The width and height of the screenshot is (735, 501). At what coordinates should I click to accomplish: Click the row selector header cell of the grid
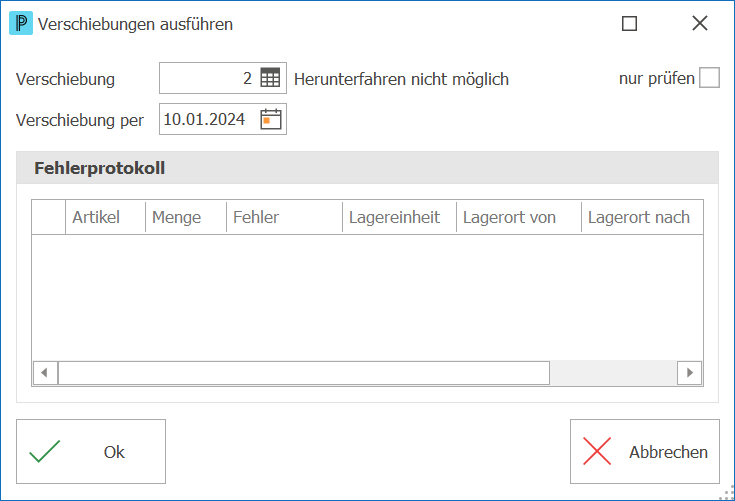click(x=49, y=217)
